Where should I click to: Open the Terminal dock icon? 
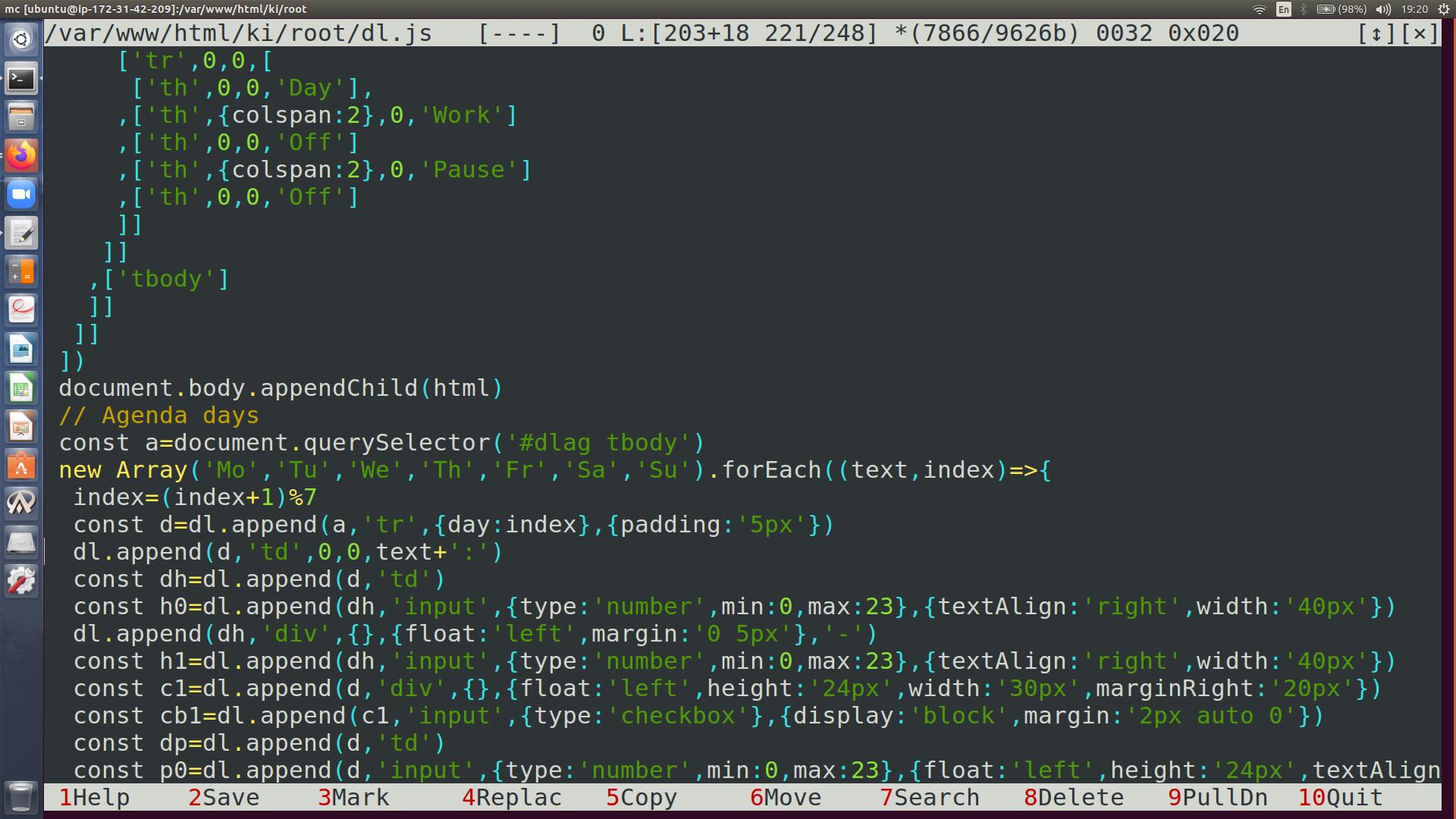pyautogui.click(x=21, y=78)
